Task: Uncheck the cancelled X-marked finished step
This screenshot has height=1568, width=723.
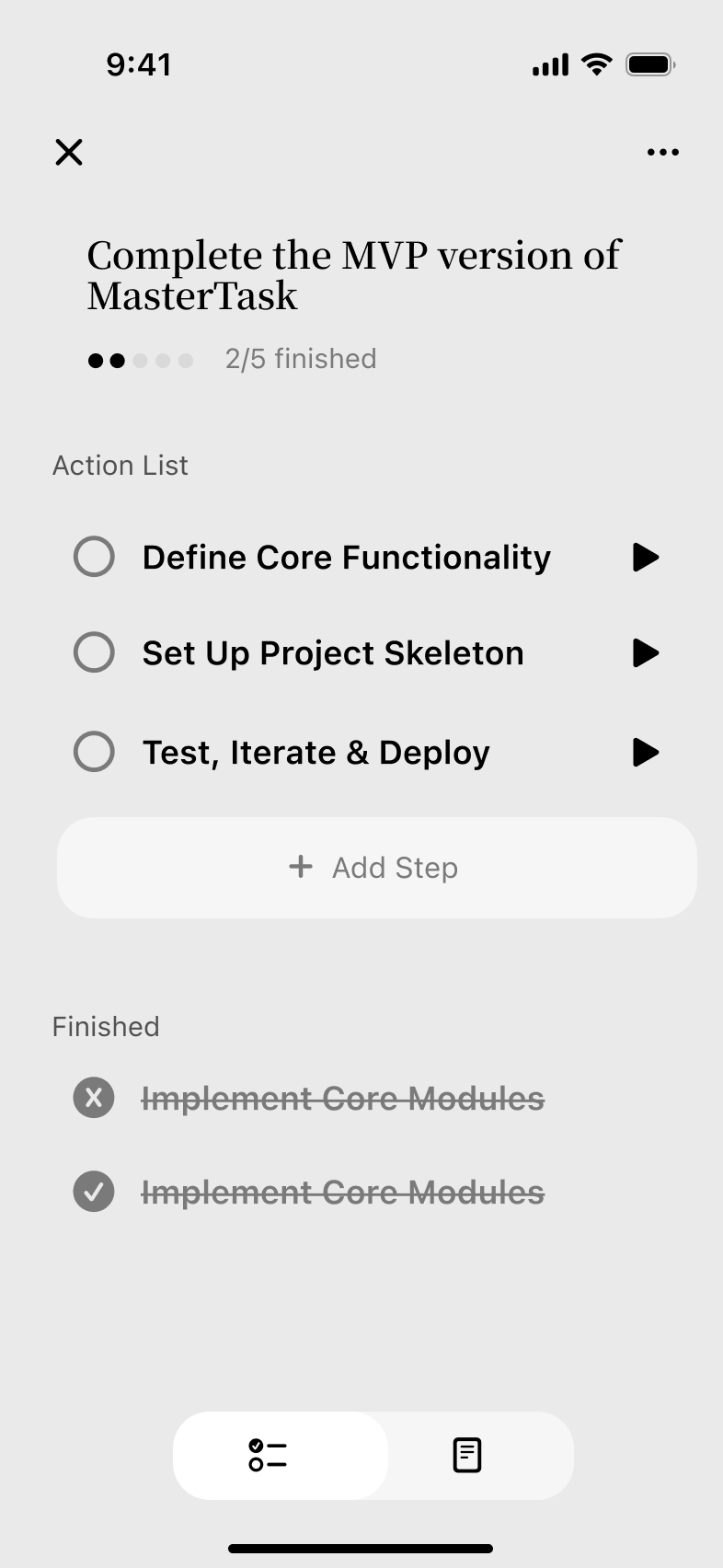Action: [x=94, y=1098]
